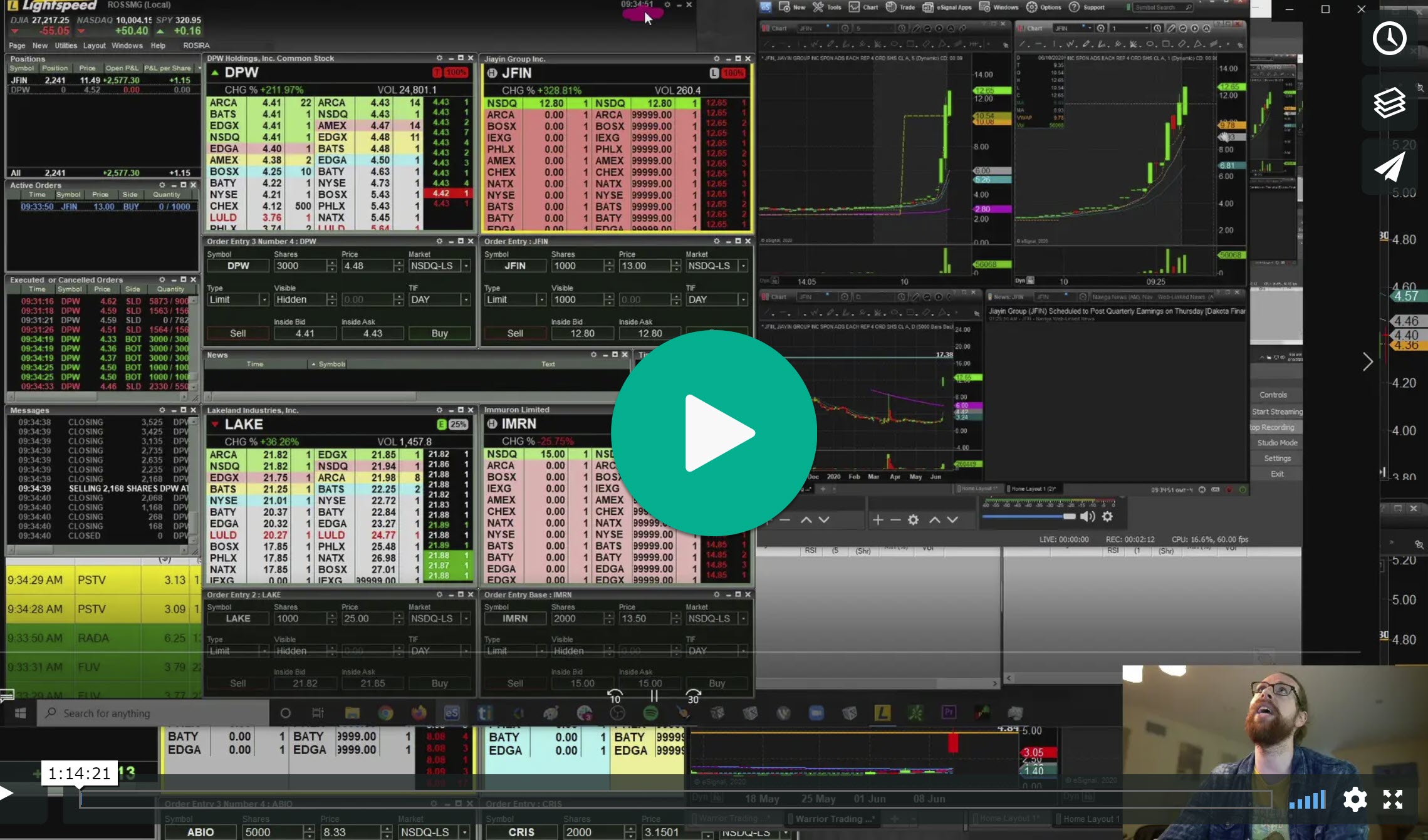Screen dimensions: 1428x840
Task: Expand DPW order Type Limit dropdown
Action: (x=264, y=300)
